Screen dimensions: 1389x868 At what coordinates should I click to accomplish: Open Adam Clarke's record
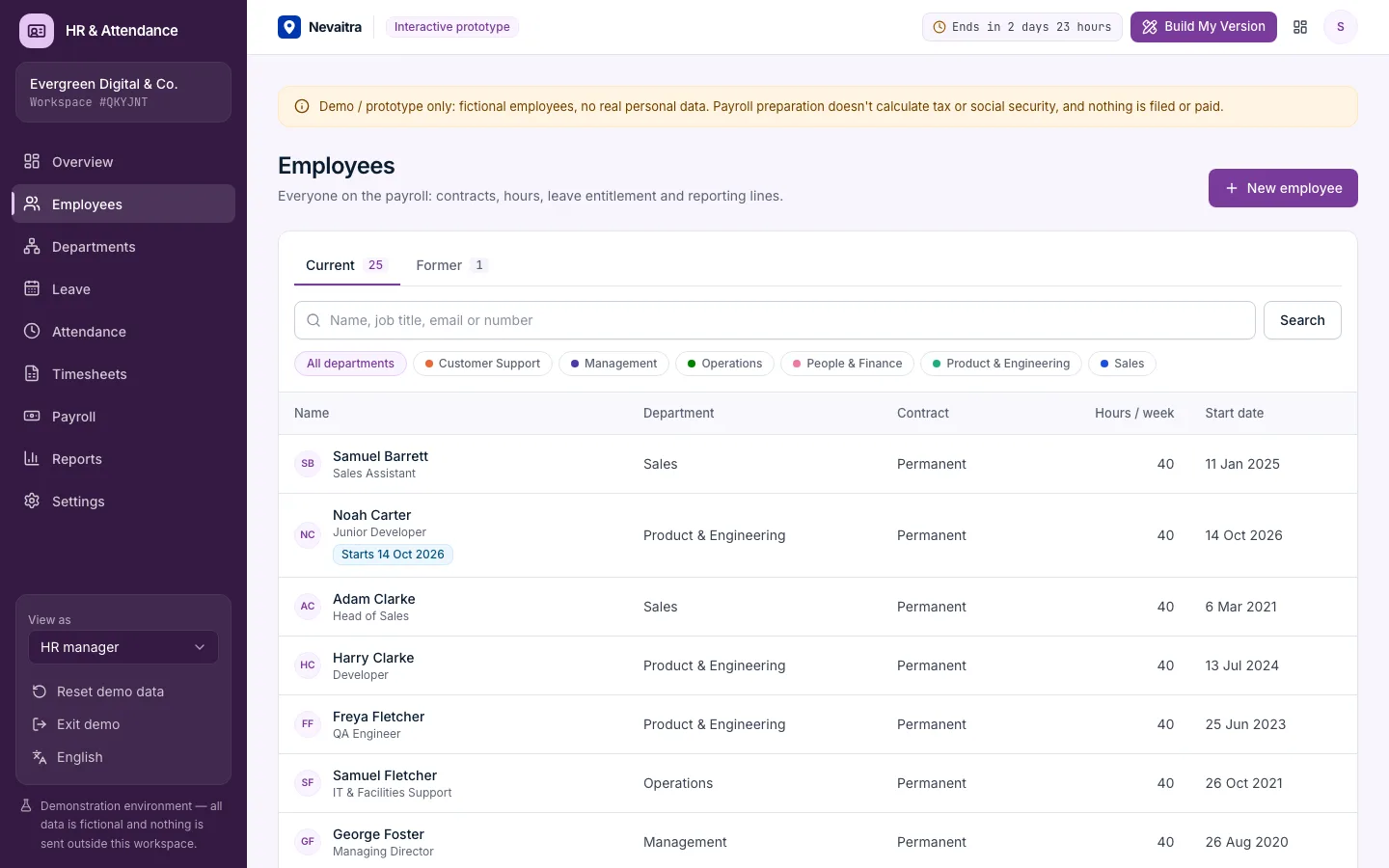818,607
